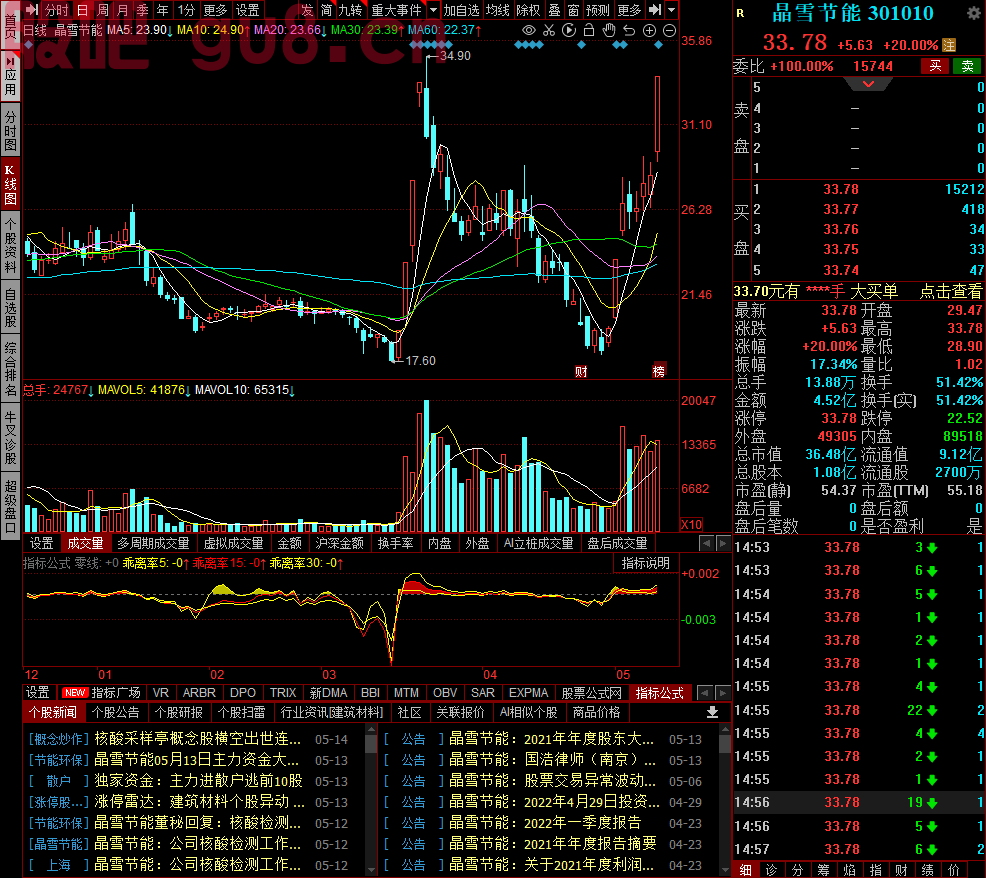Toggle 重大事件 major events display
986x878 pixels.
click(396, 10)
